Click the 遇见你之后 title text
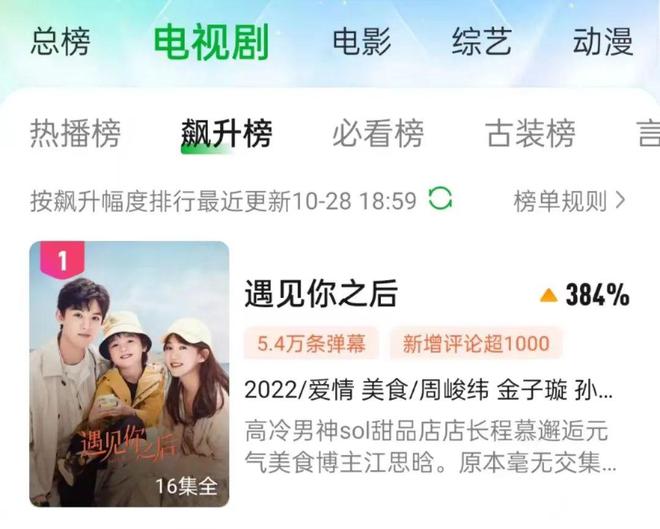This screenshot has width=660, height=529. click(321, 294)
